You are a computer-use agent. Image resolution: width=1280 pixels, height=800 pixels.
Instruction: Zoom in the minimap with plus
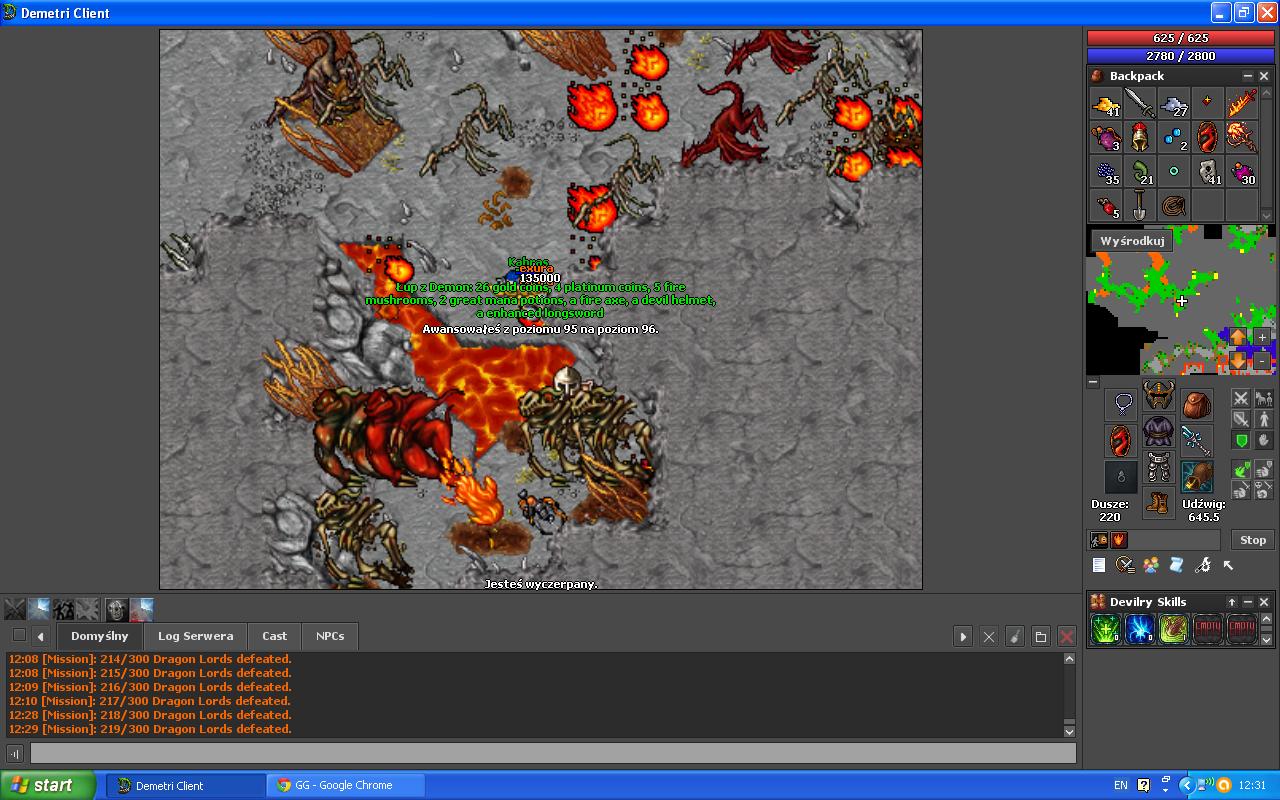1262,337
